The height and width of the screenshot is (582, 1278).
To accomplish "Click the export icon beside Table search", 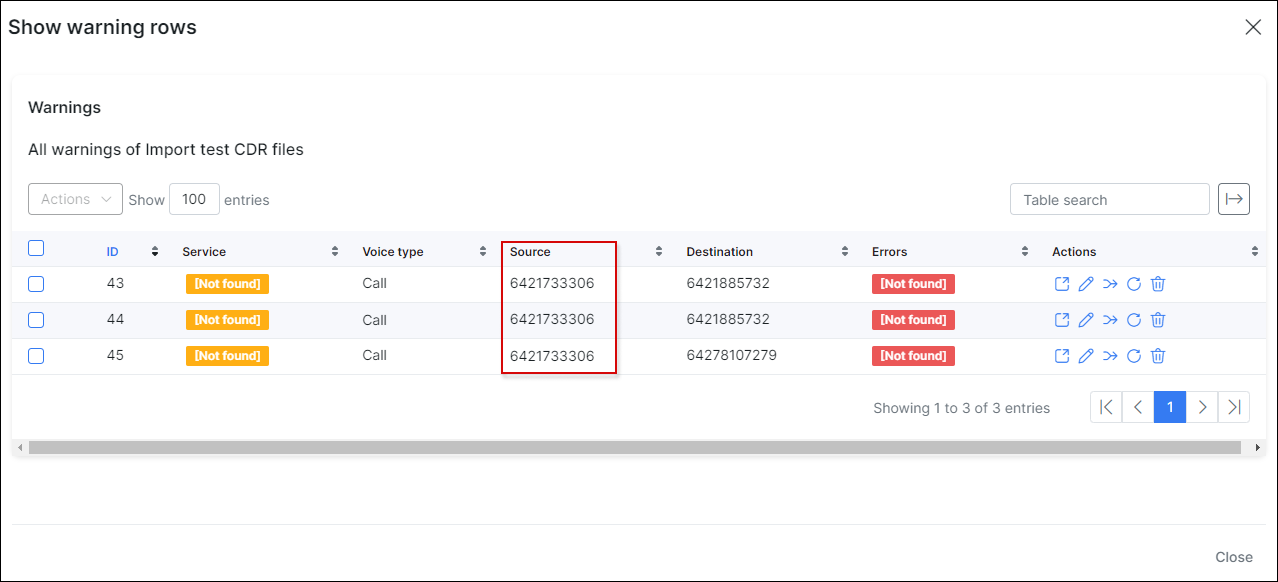I will pos(1234,199).
